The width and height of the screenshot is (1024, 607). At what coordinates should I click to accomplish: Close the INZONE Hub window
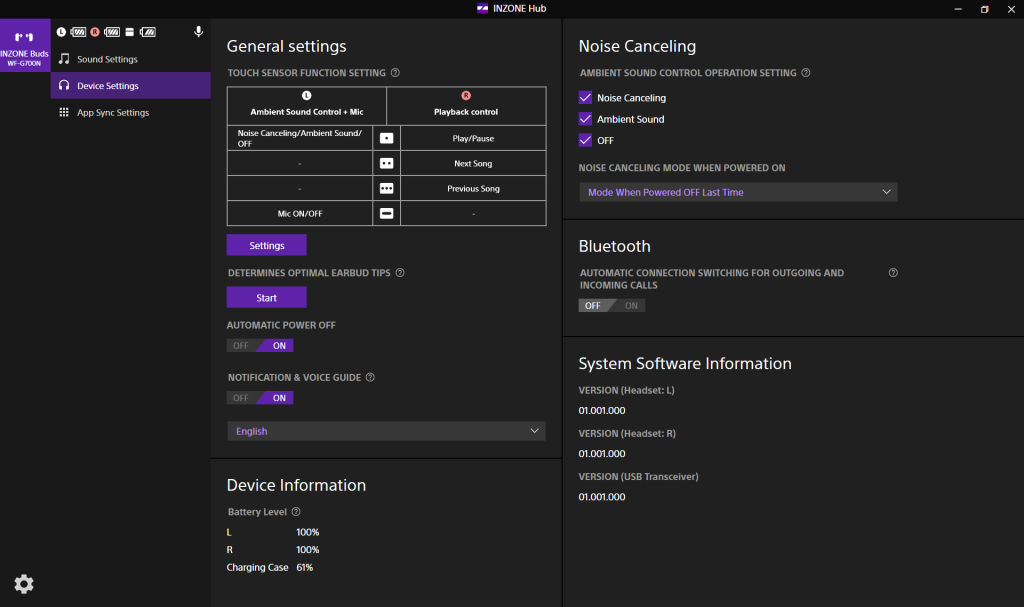pyautogui.click(x=1011, y=9)
